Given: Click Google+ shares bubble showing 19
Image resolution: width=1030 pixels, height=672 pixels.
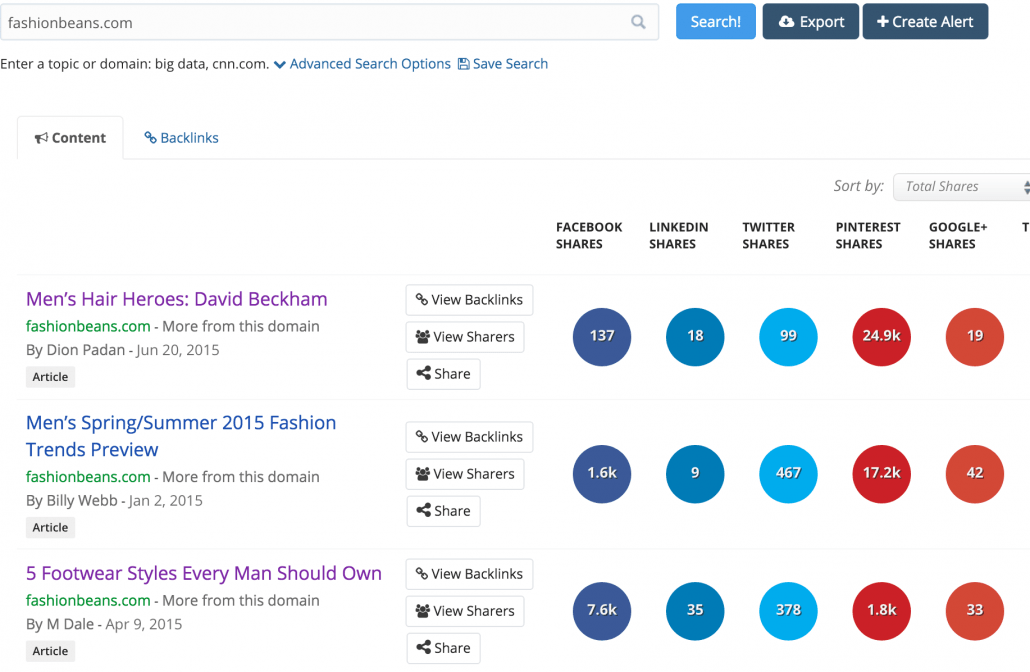Looking at the screenshot, I should [975, 336].
